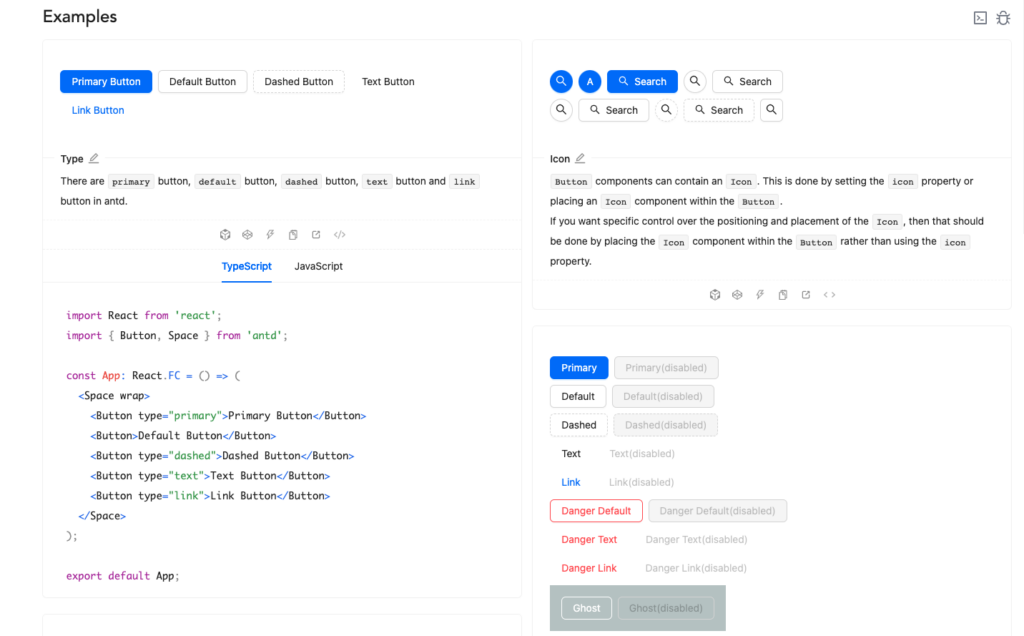
Task: Open Type demo in CodePen
Action: [x=247, y=235]
